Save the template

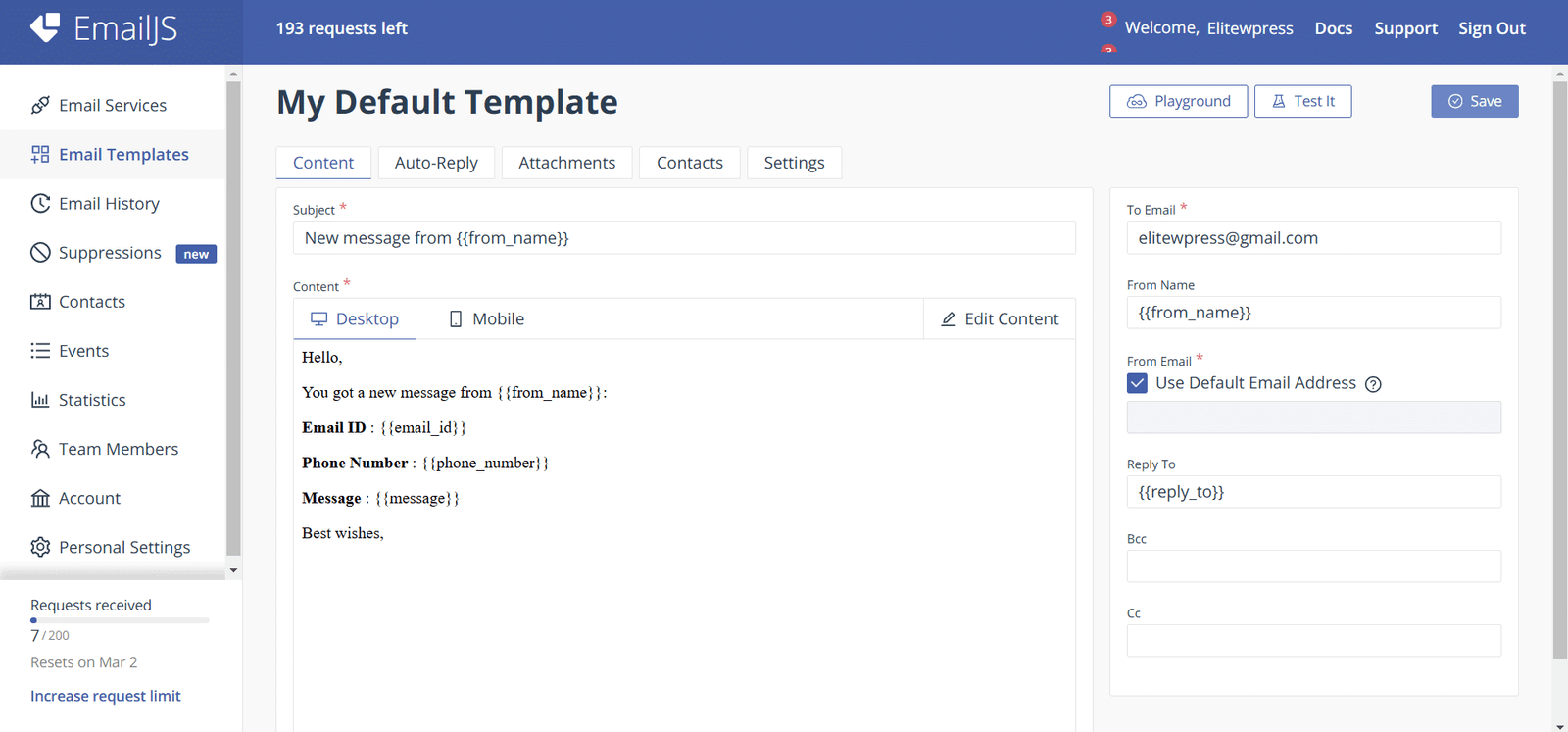(x=1474, y=101)
